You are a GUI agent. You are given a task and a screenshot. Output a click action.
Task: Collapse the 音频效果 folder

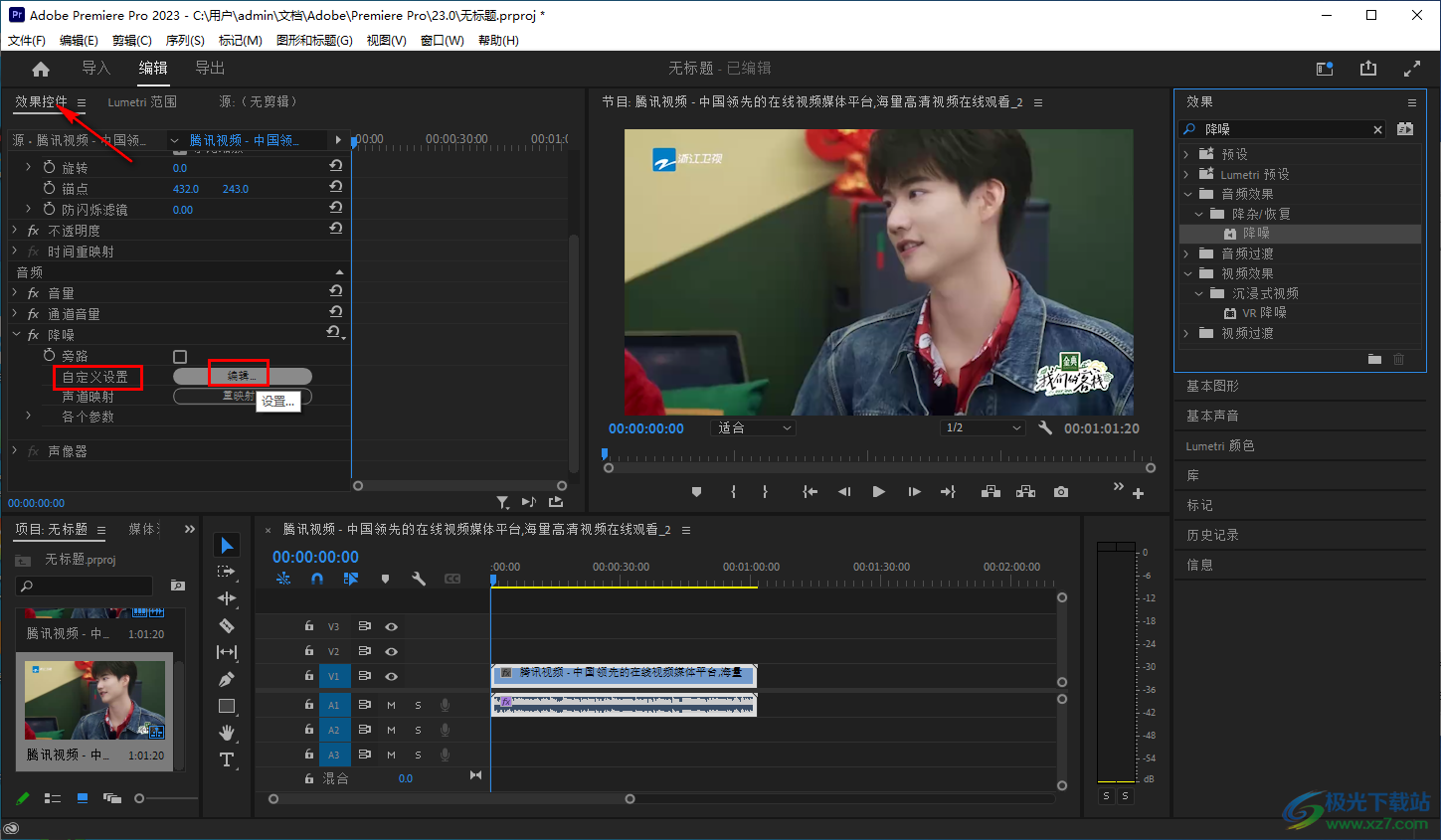pyautogui.click(x=1186, y=194)
